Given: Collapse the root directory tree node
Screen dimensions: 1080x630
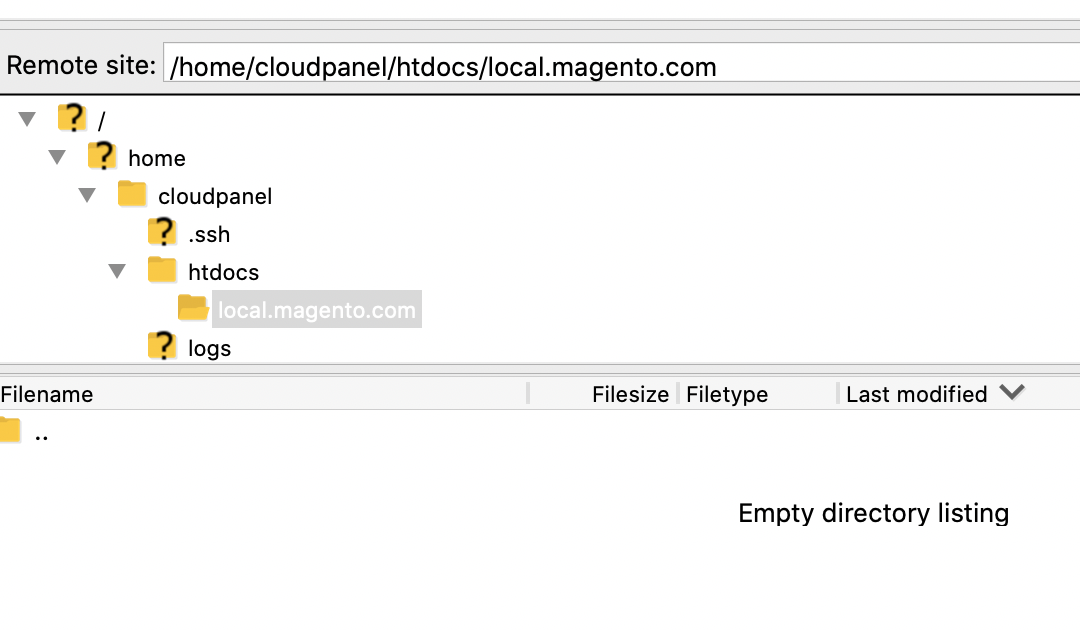Looking at the screenshot, I should pos(27,120).
